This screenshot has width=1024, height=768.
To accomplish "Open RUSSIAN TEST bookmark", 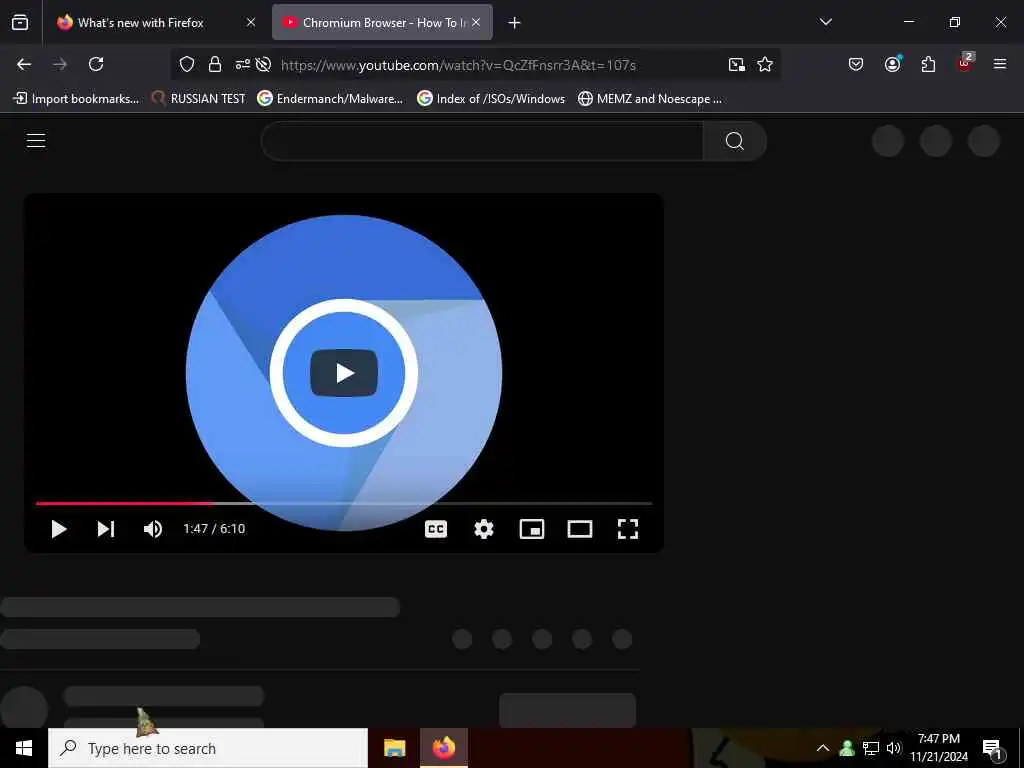I will coord(198,99).
